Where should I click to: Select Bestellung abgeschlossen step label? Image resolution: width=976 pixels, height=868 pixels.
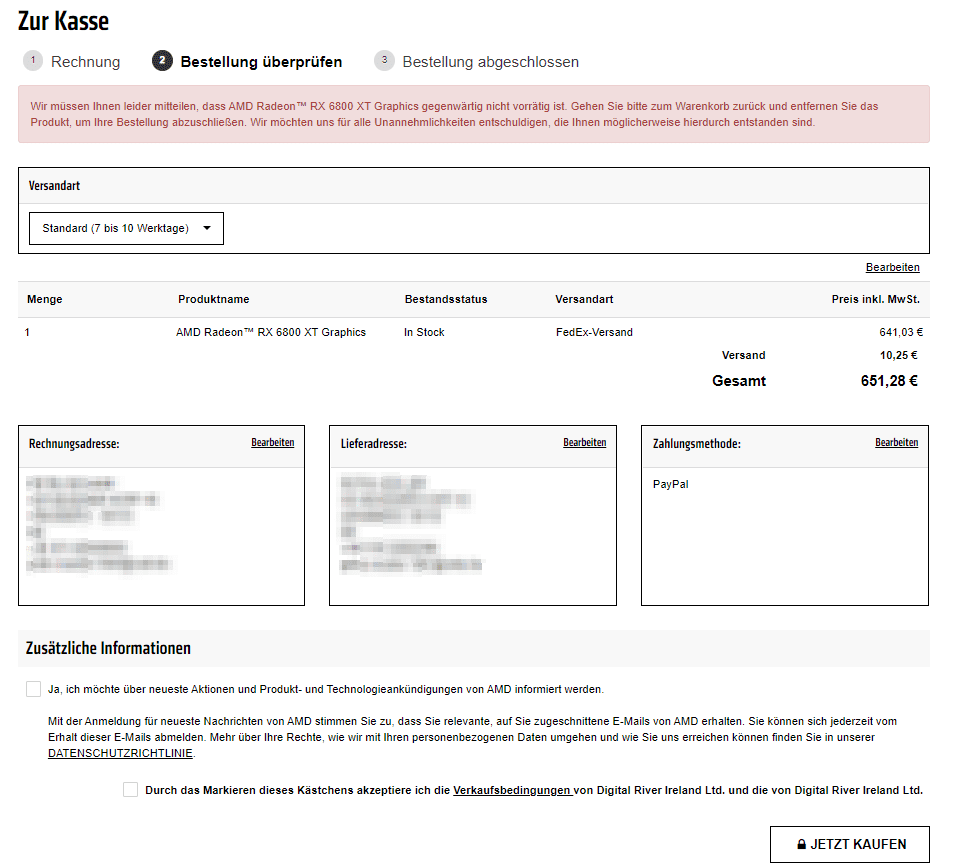(490, 62)
